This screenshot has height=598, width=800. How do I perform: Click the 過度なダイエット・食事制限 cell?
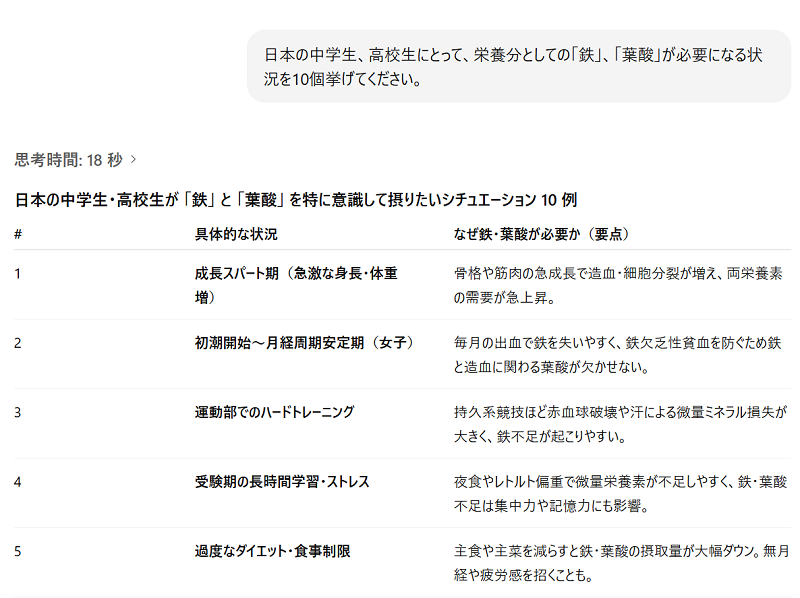tap(272, 551)
